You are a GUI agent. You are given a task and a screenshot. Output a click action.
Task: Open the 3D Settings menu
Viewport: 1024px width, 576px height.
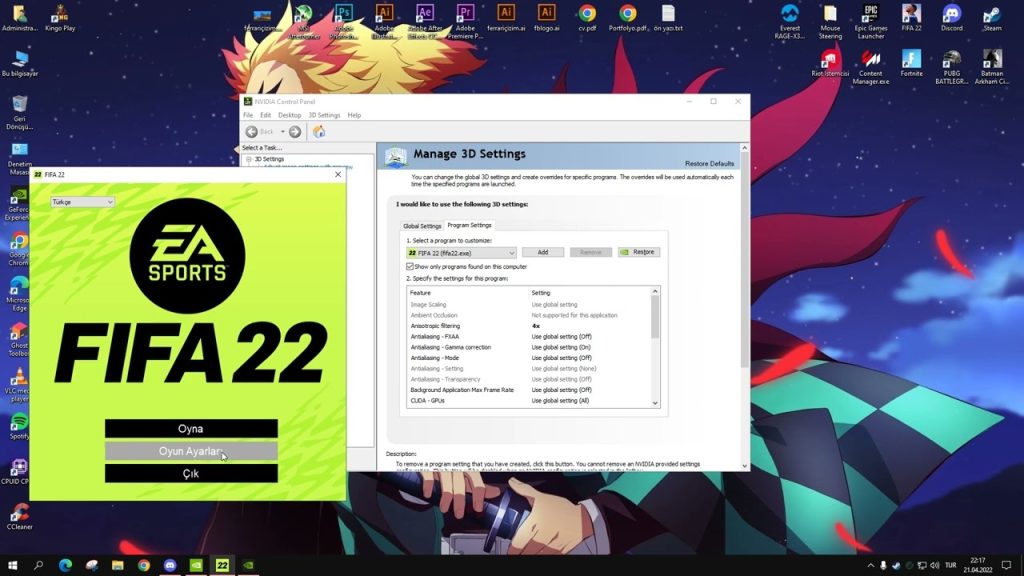324,115
